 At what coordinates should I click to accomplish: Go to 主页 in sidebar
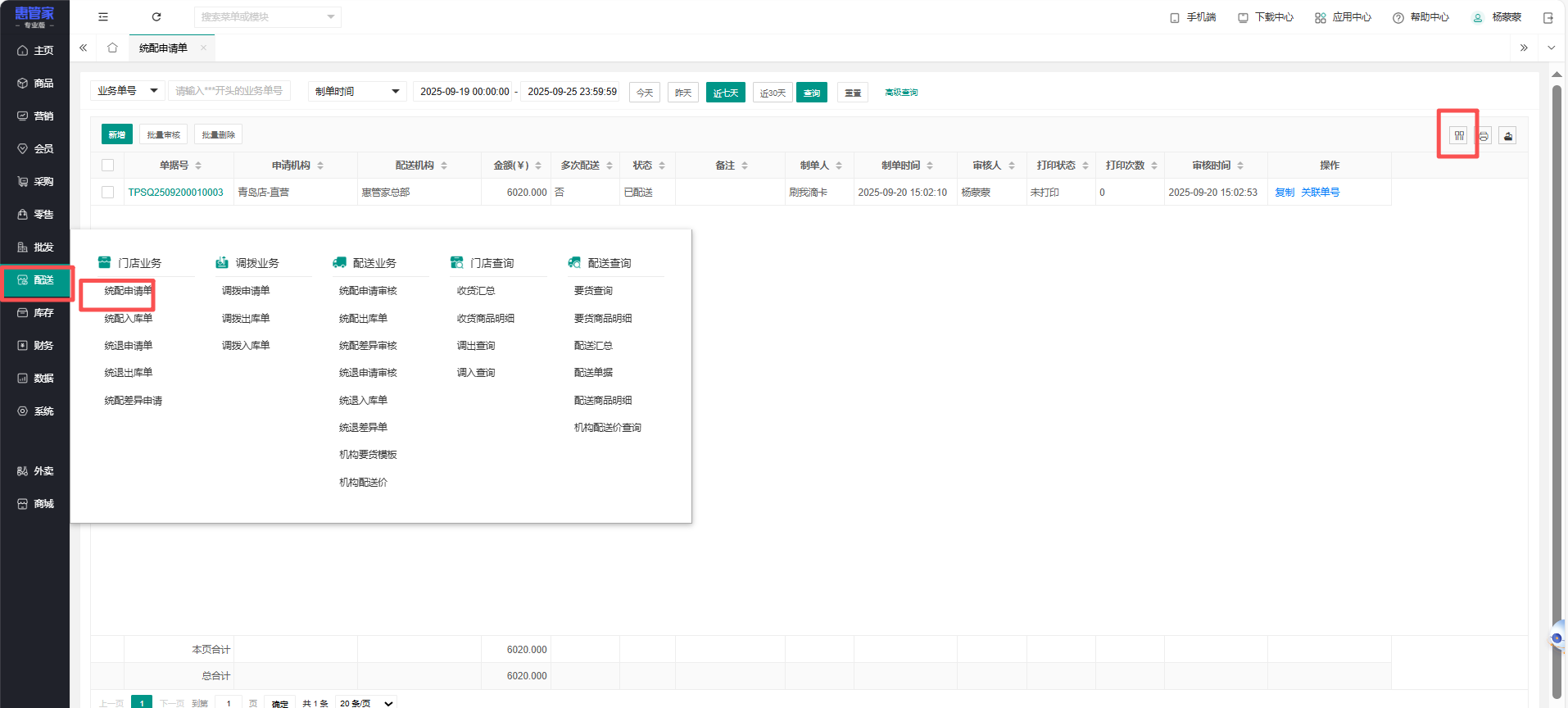35,51
